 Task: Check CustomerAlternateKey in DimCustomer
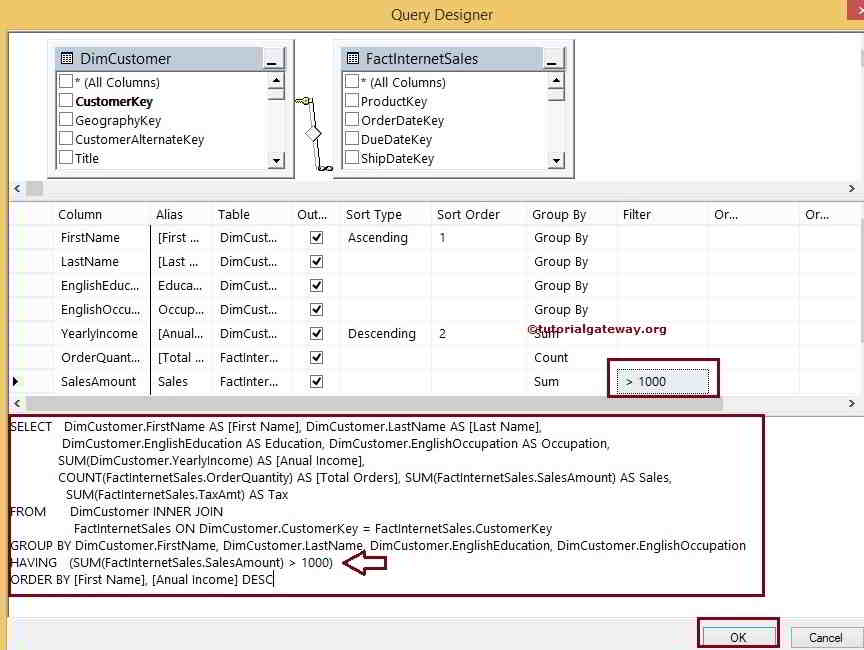(x=66, y=138)
